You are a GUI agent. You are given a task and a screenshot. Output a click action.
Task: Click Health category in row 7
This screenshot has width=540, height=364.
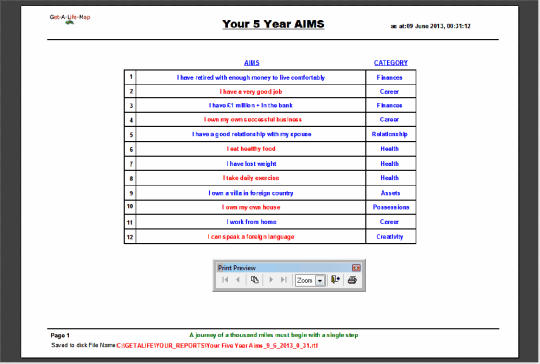pyautogui.click(x=390, y=164)
